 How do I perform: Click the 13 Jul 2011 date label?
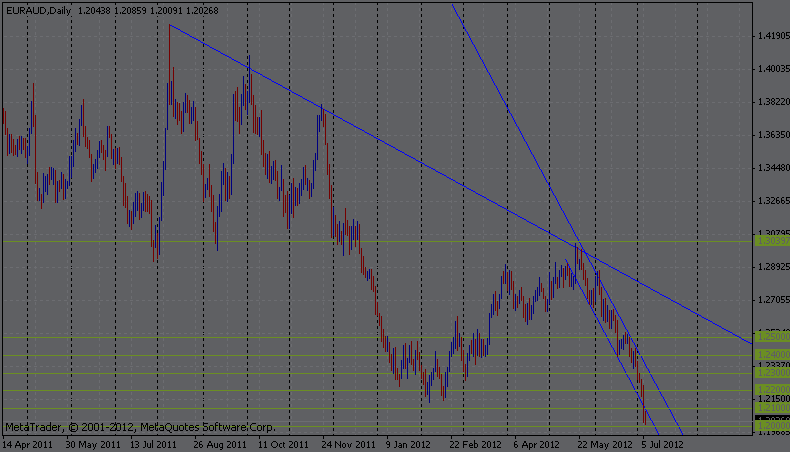click(154, 444)
